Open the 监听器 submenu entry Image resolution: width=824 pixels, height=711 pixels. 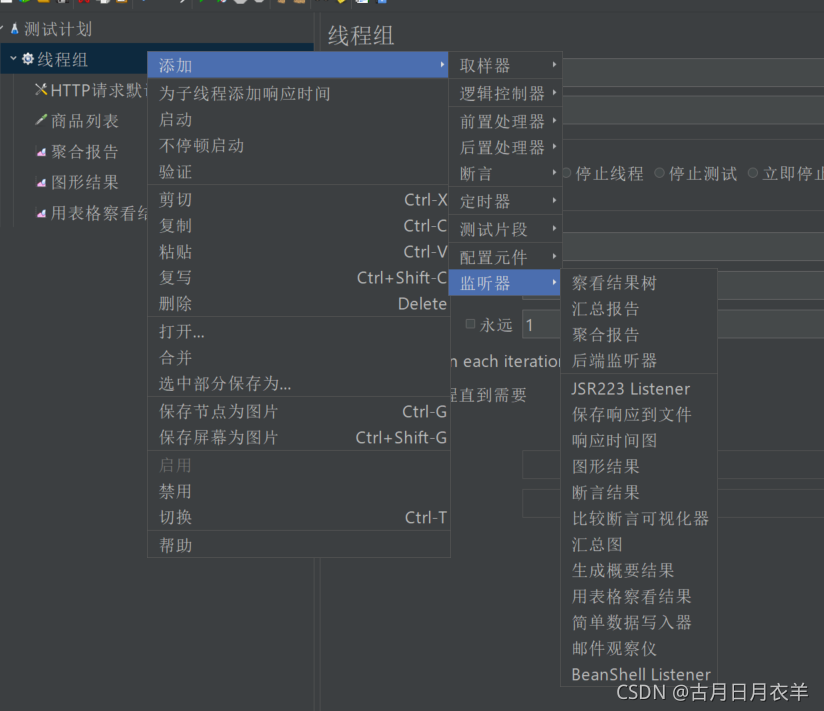point(504,283)
